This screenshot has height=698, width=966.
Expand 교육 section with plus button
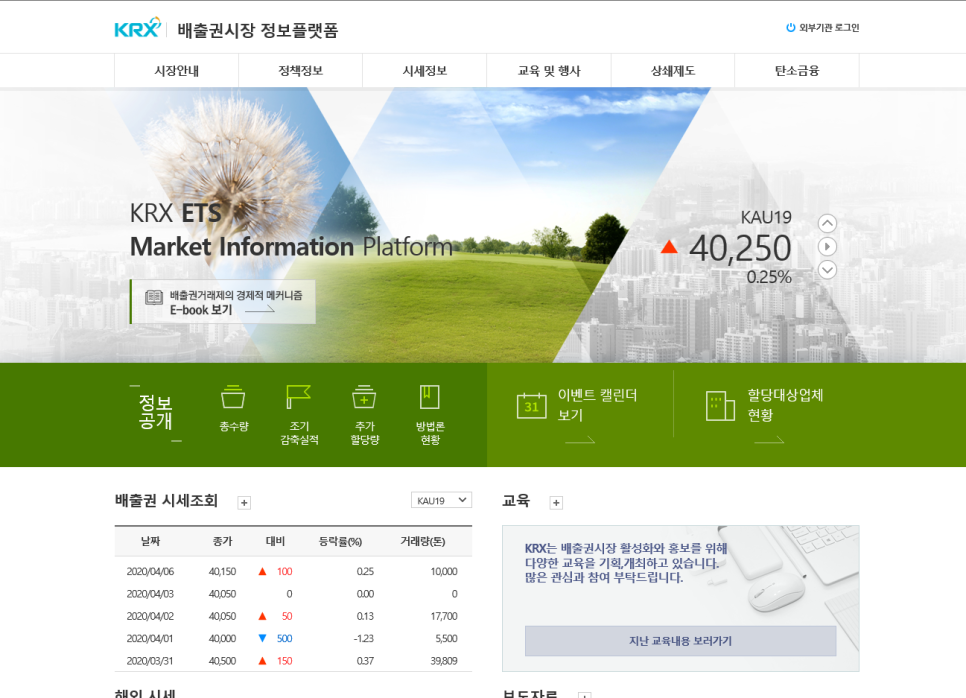(556, 503)
